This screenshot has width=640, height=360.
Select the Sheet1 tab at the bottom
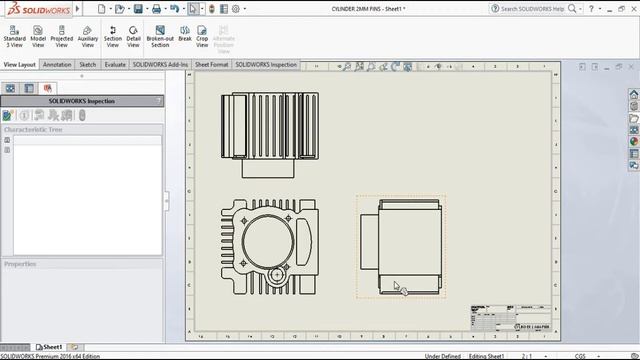coord(49,347)
